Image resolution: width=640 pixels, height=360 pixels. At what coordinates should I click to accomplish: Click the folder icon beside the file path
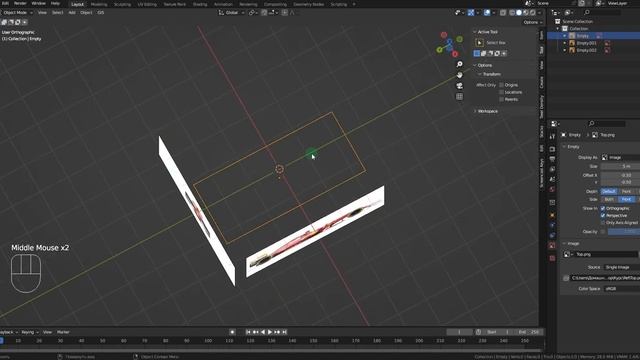click(x=566, y=278)
